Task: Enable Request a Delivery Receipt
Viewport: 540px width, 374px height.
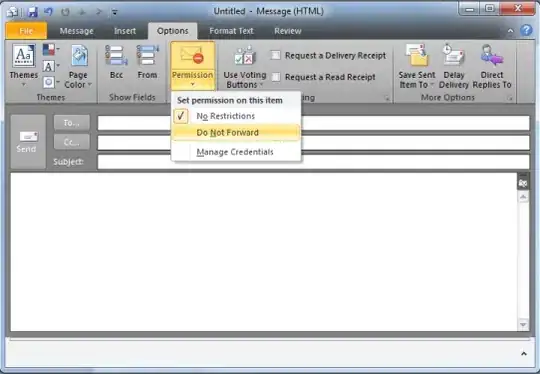Action: 329,55
